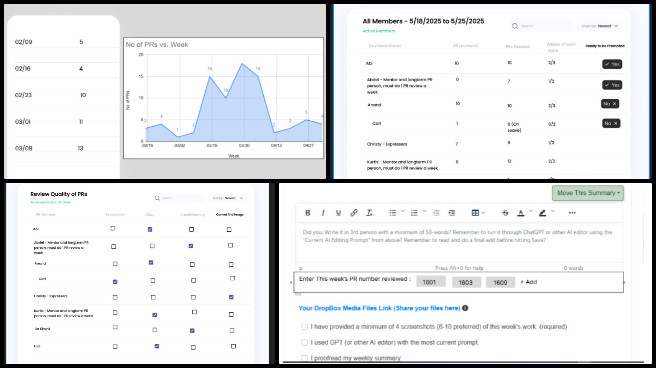Open Sort by dropdown in All Members panel

click(x=600, y=26)
